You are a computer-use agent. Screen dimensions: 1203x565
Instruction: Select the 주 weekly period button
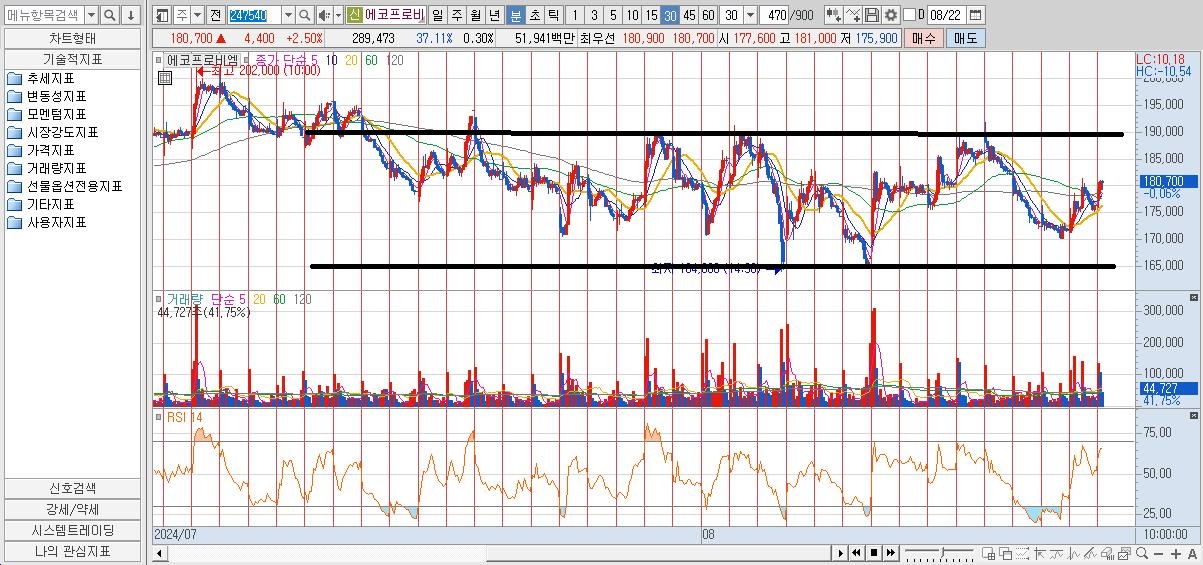(457, 15)
